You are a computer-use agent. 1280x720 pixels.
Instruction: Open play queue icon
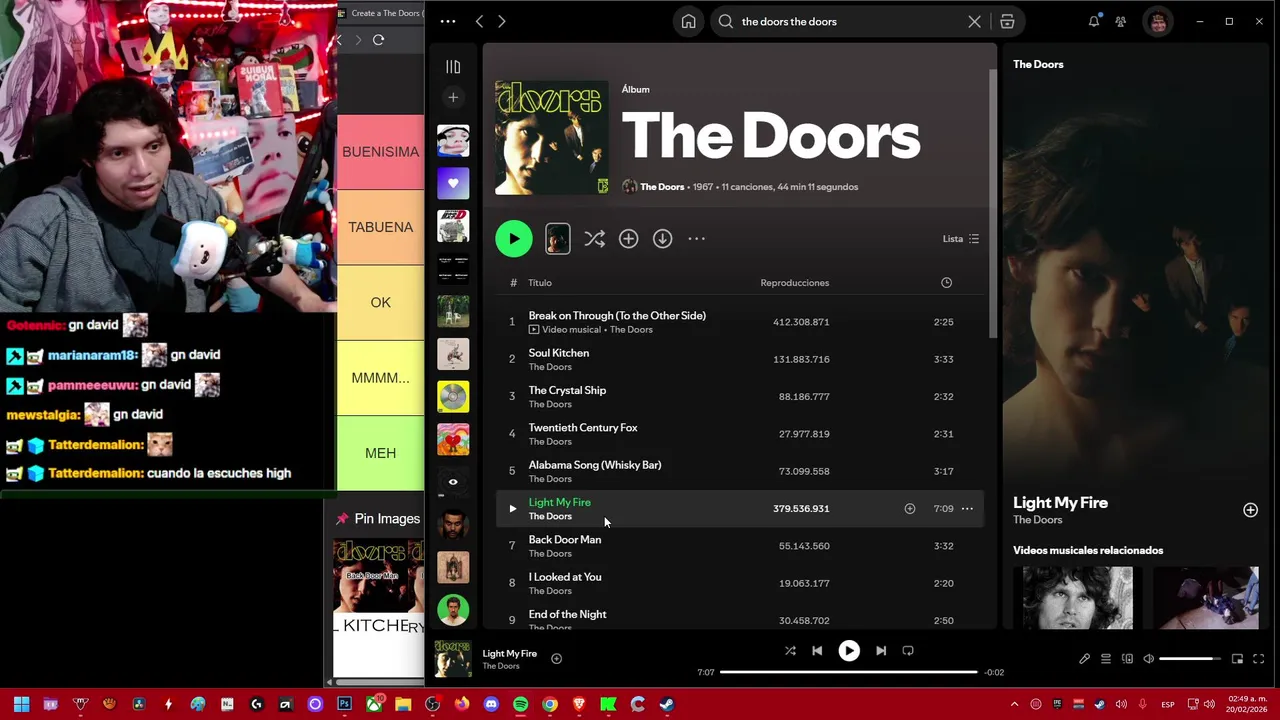click(1106, 659)
